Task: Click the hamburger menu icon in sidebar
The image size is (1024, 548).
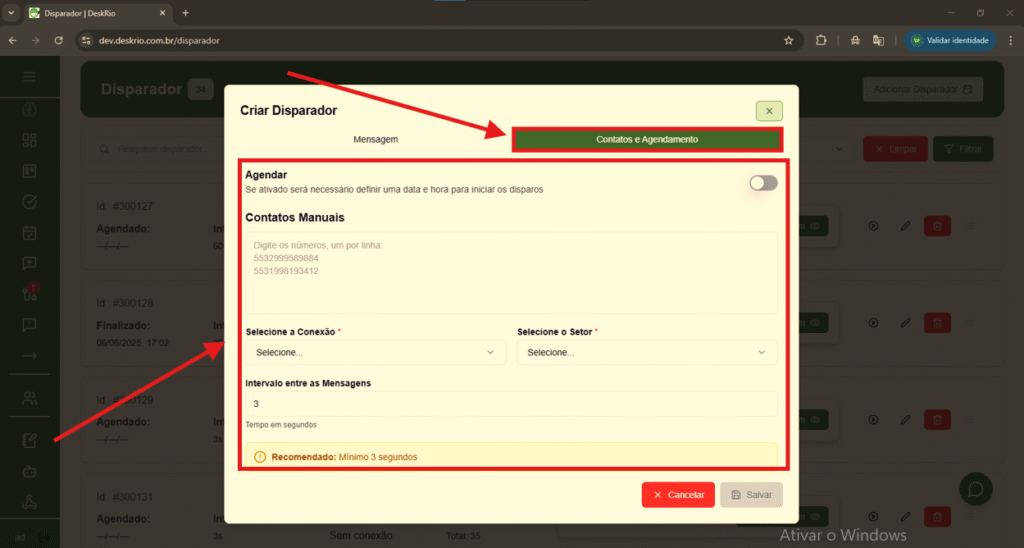Action: coord(29,77)
